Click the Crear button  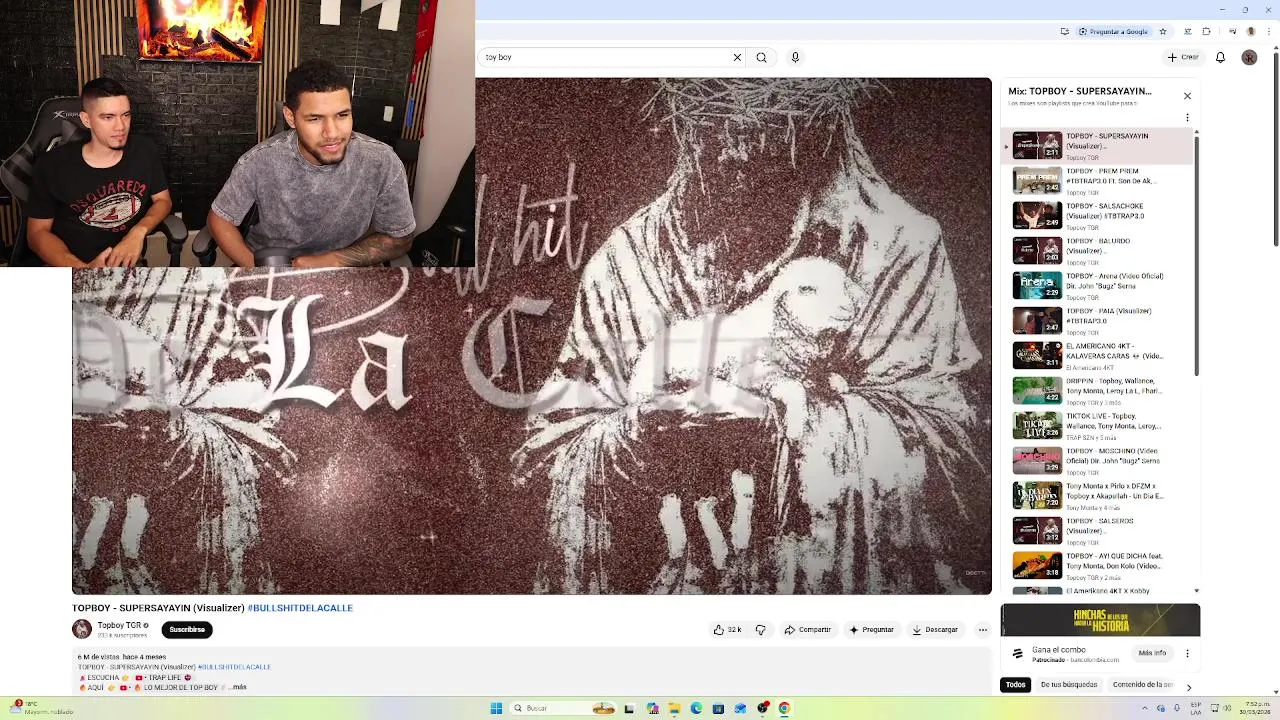tap(1183, 57)
